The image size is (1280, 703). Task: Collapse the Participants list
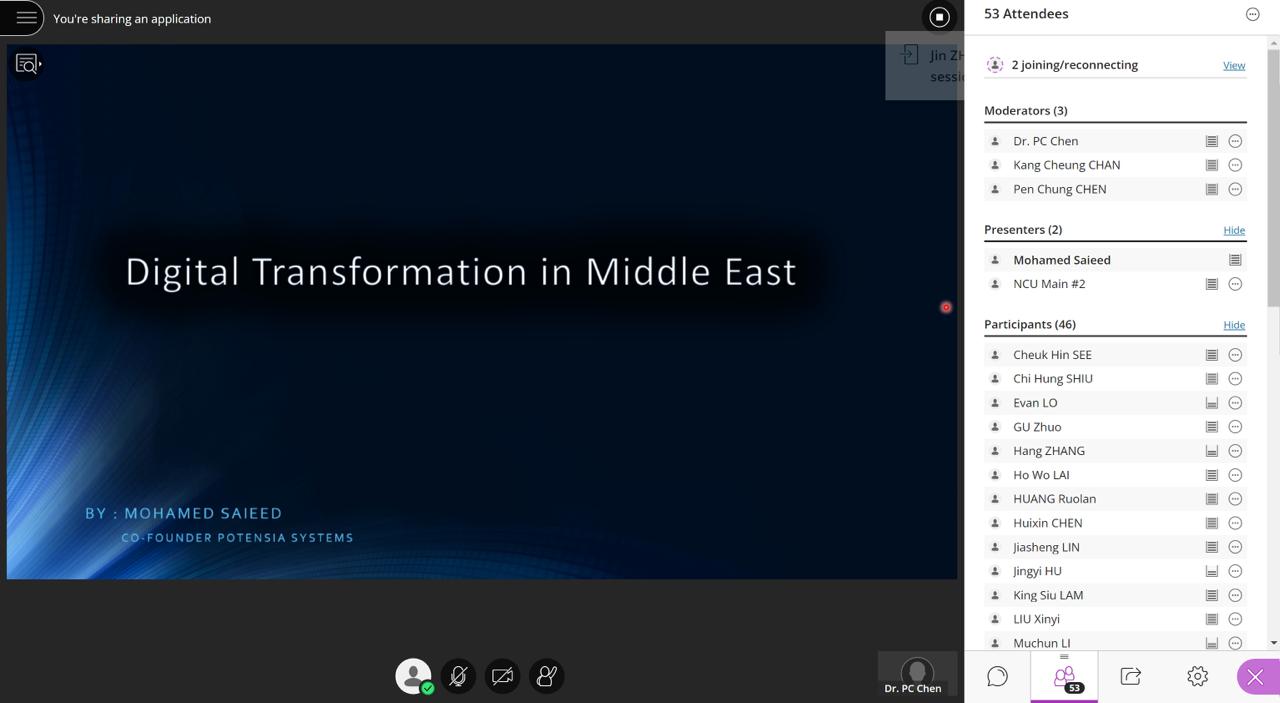(x=1234, y=325)
